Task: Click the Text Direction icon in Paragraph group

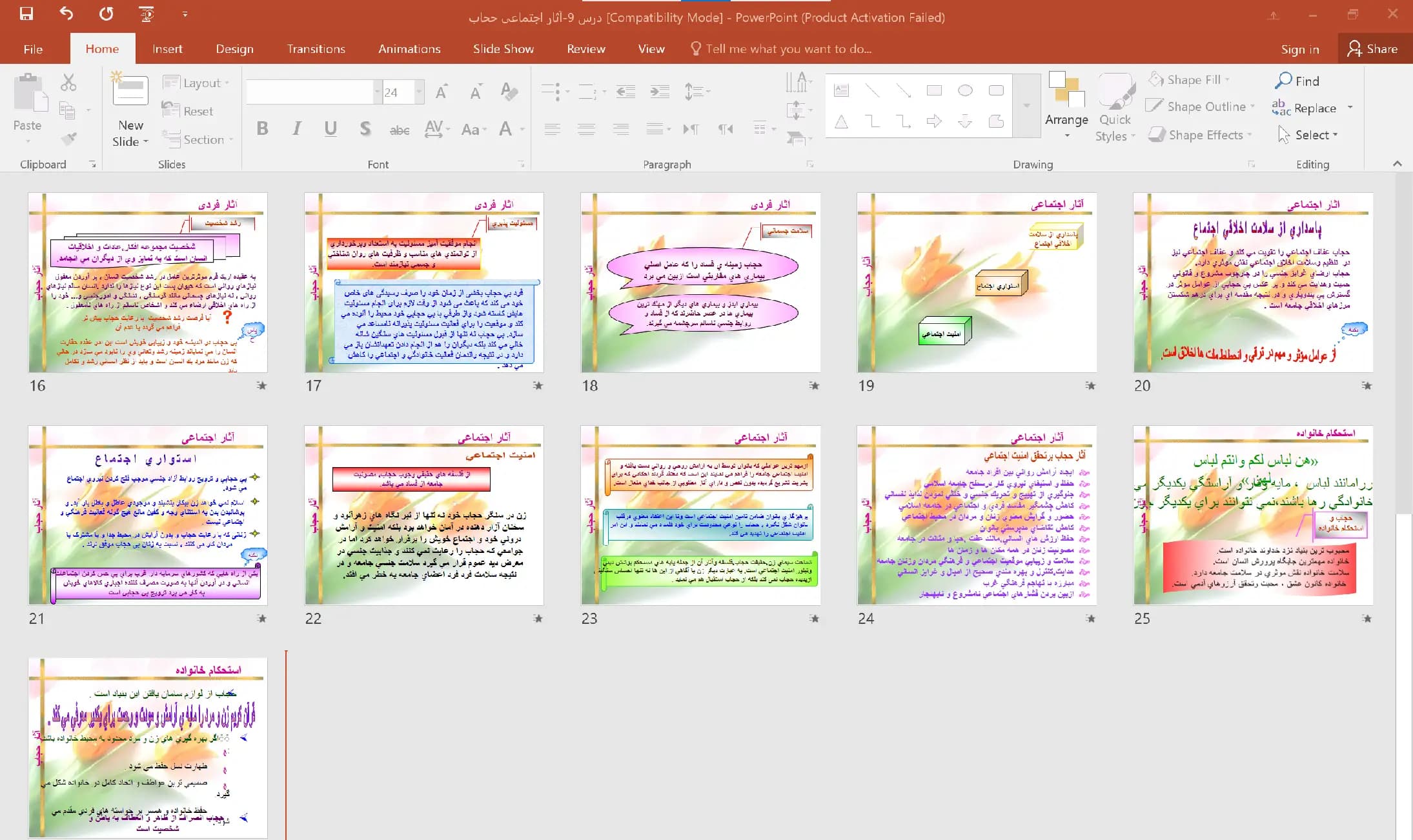Action: [x=798, y=83]
